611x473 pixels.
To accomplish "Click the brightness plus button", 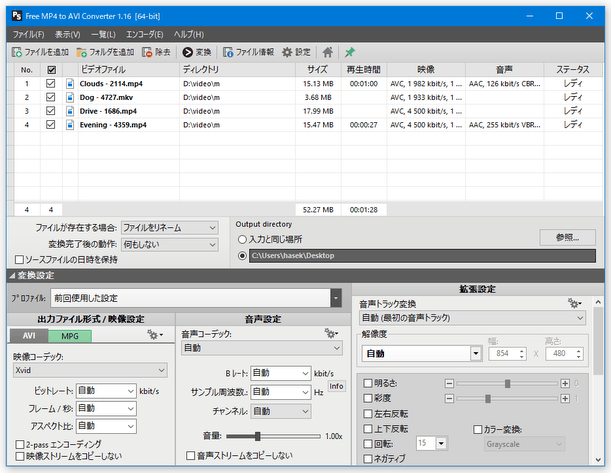I will coord(565,384).
